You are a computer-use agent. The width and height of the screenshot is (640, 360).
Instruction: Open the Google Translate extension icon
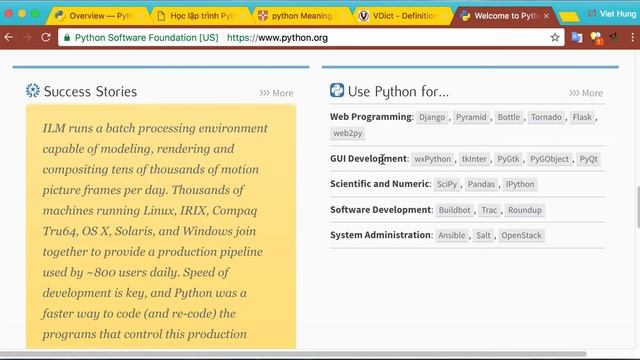point(577,38)
